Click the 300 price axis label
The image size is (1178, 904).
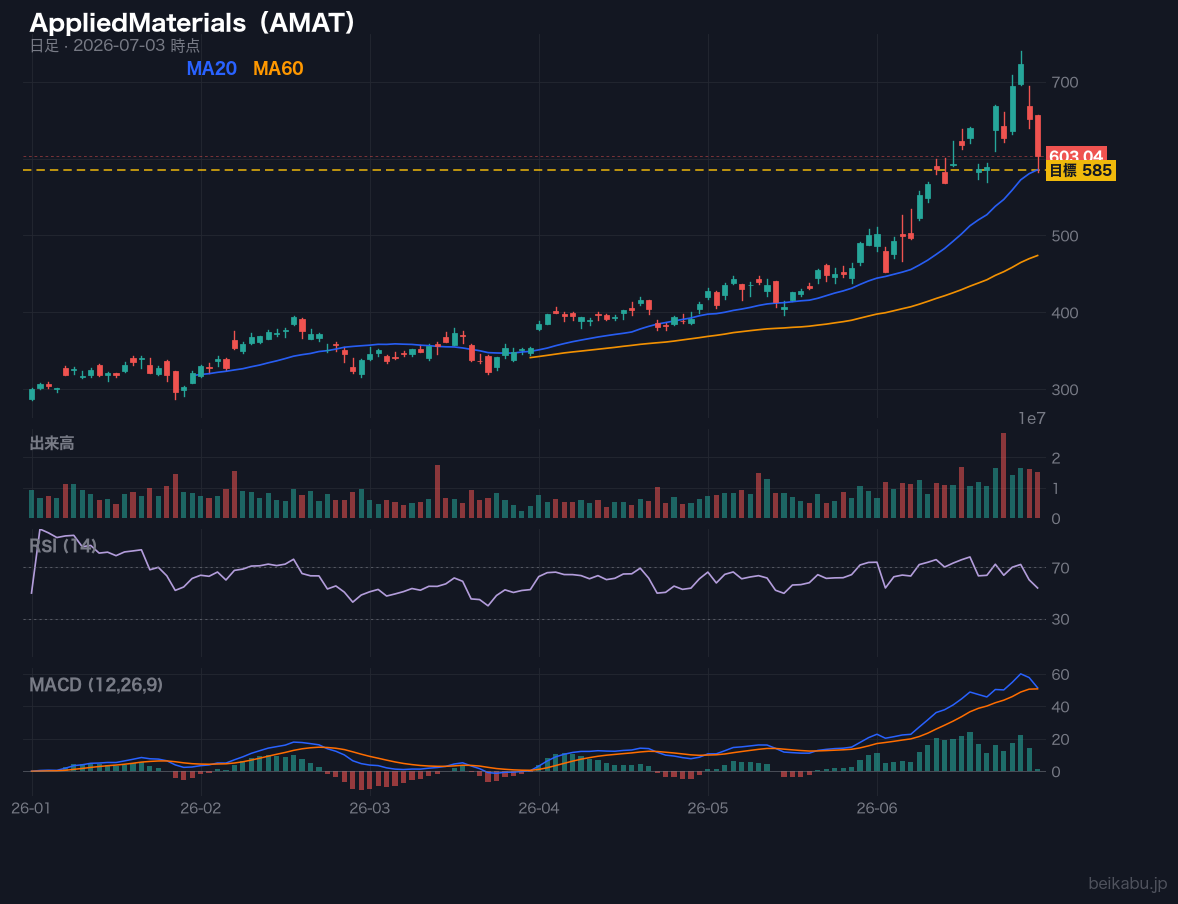click(x=1065, y=390)
